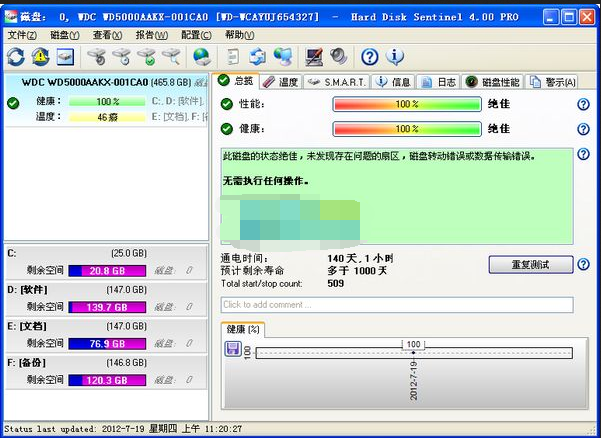This screenshot has width=601, height=438.
Task: Click the floppy-disk save icon on health graph
Action: pyautogui.click(x=233, y=349)
